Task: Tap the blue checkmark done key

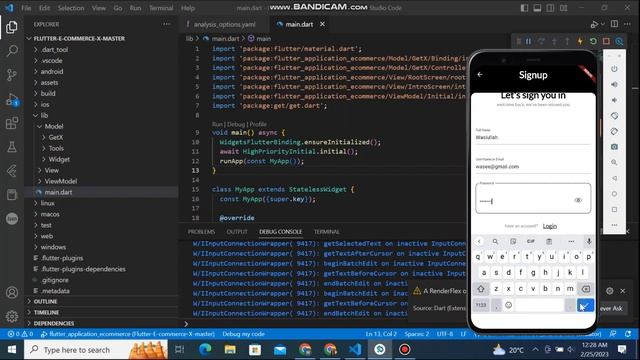Action: (x=585, y=305)
